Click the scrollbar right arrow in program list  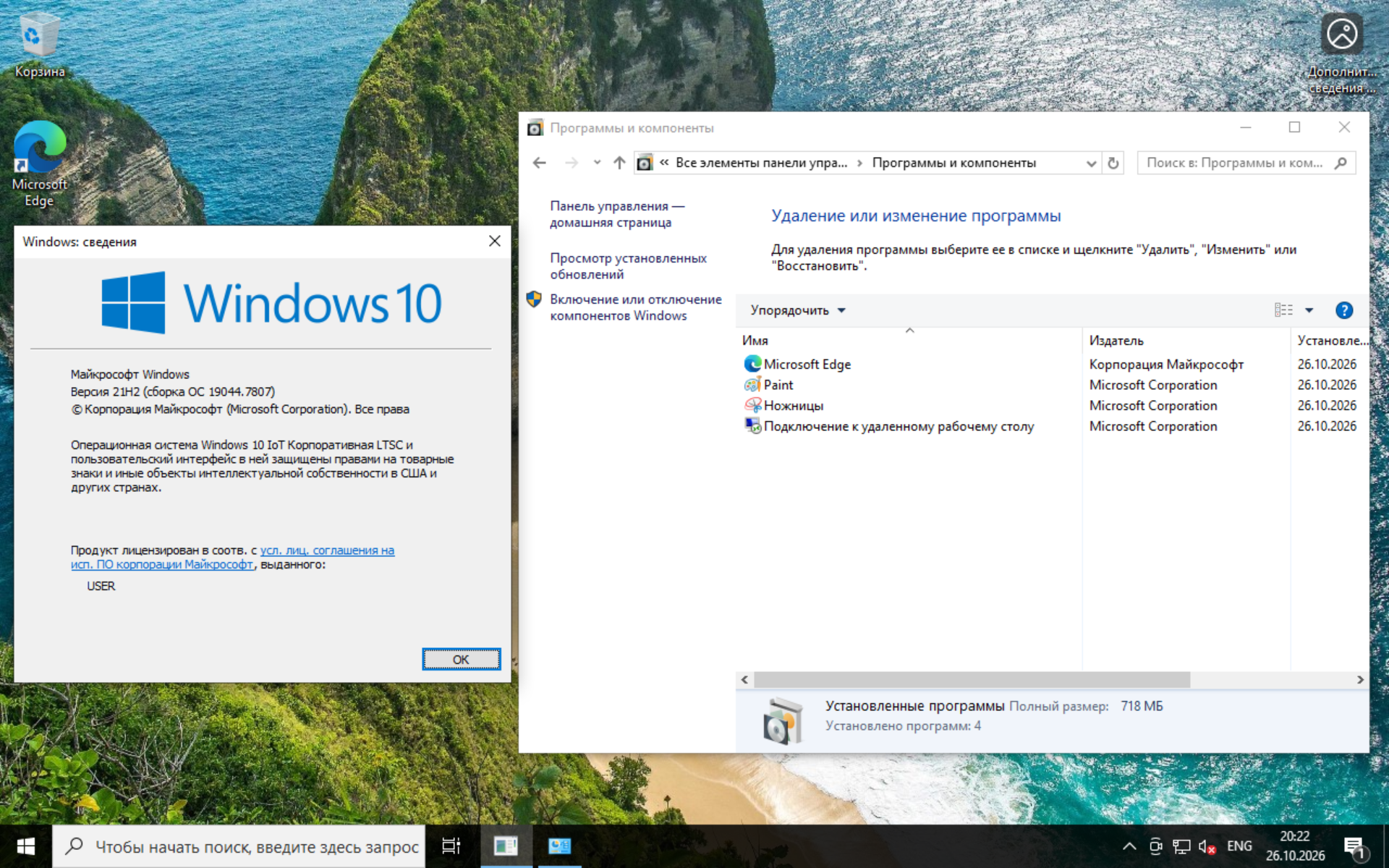tap(1360, 680)
